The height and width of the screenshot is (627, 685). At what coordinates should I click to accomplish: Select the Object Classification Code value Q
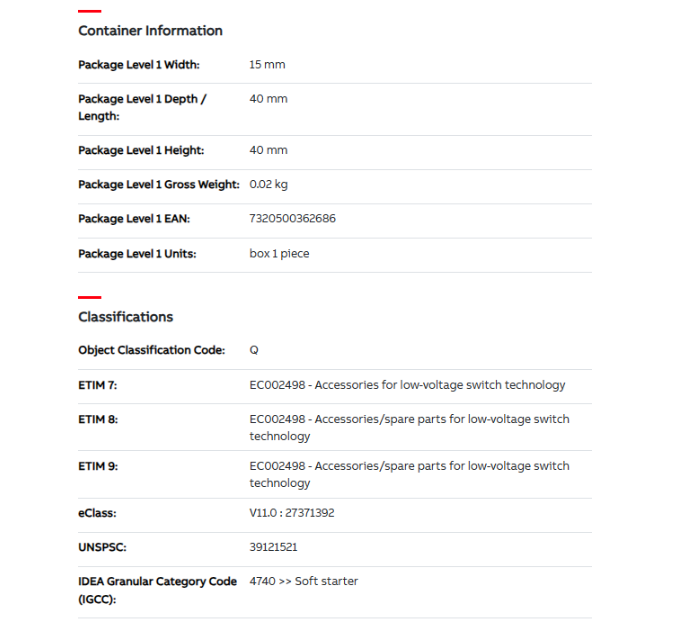point(254,351)
